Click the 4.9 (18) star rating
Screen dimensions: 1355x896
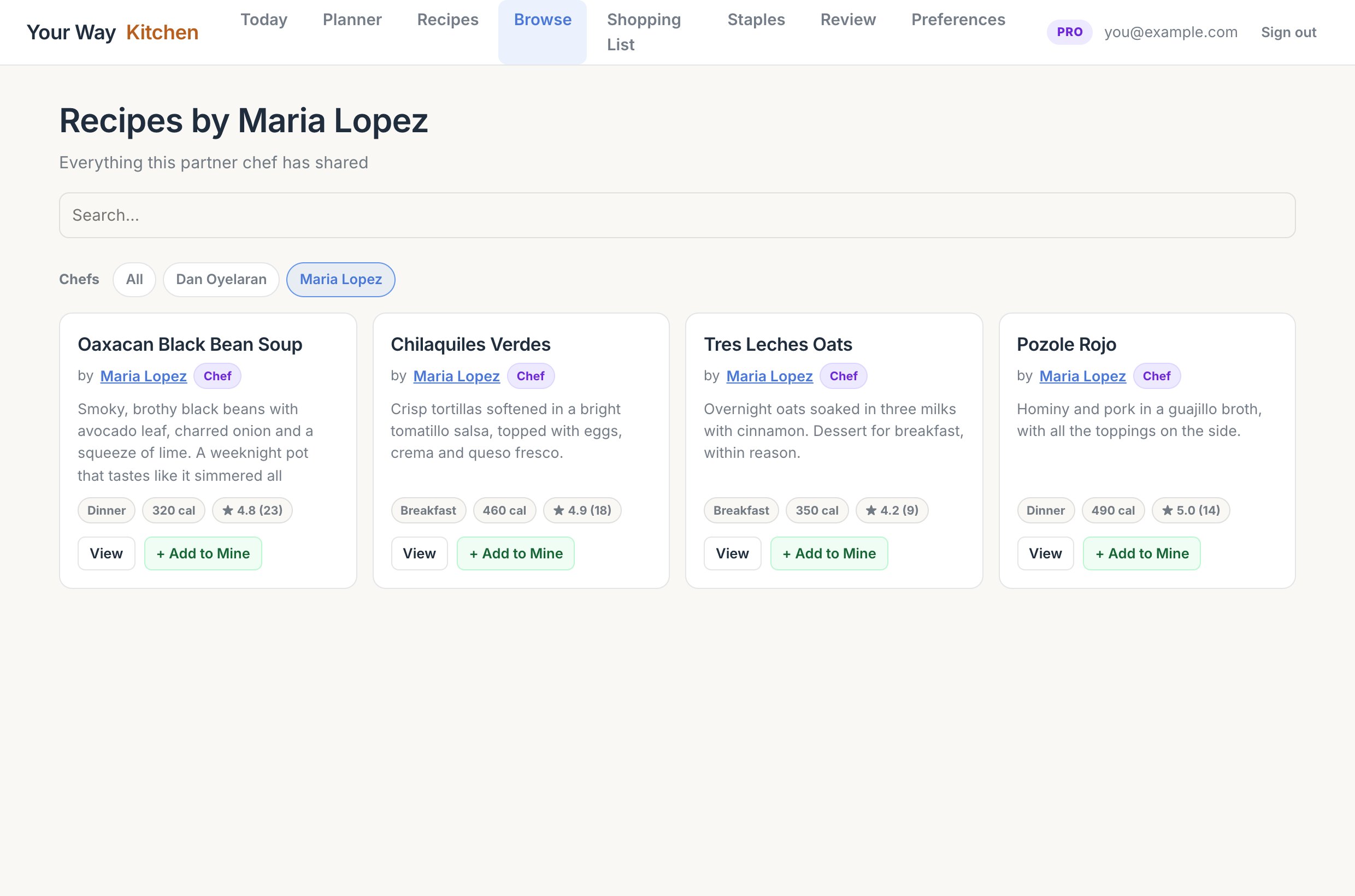point(582,510)
